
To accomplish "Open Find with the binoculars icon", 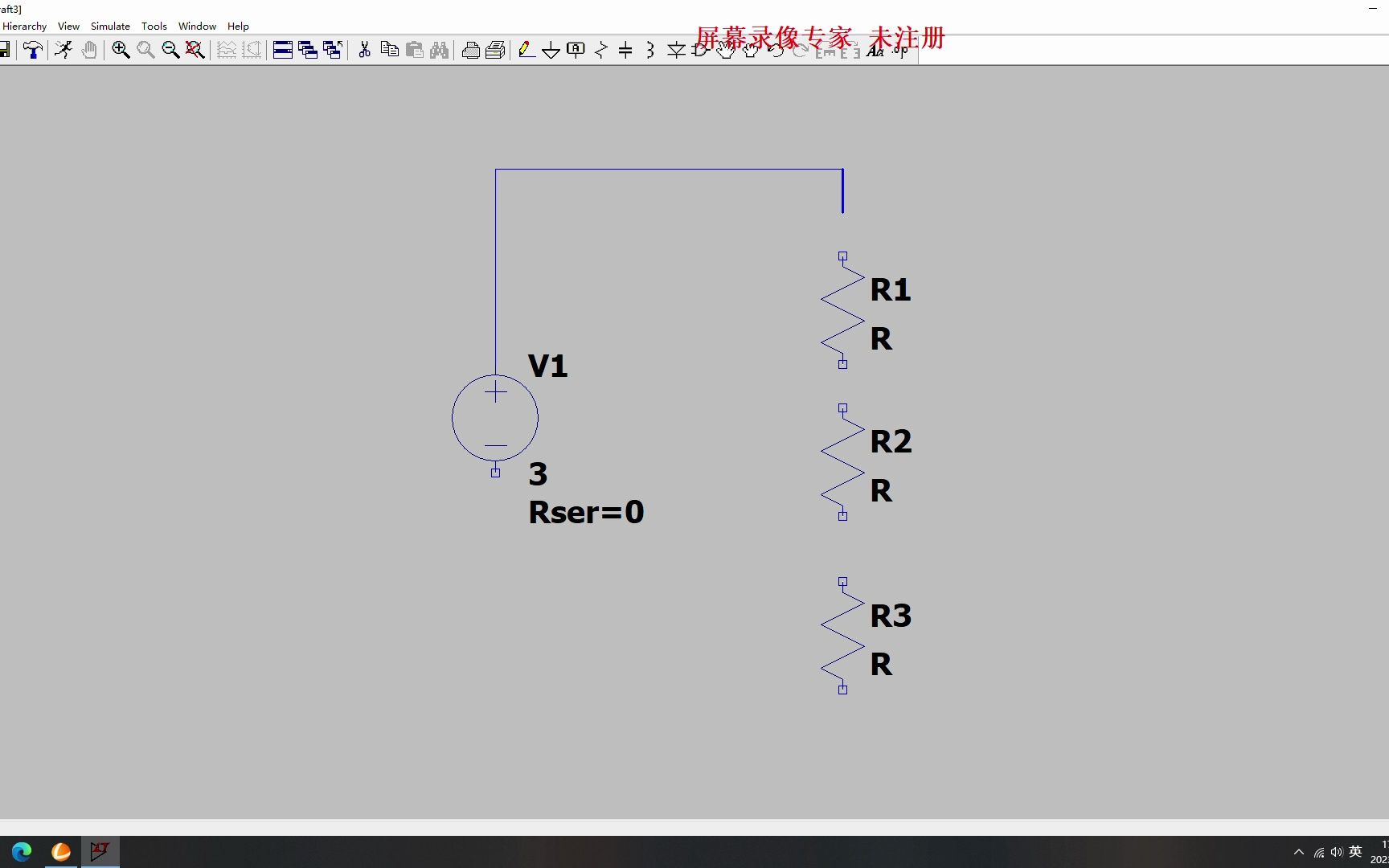I will pyautogui.click(x=439, y=50).
